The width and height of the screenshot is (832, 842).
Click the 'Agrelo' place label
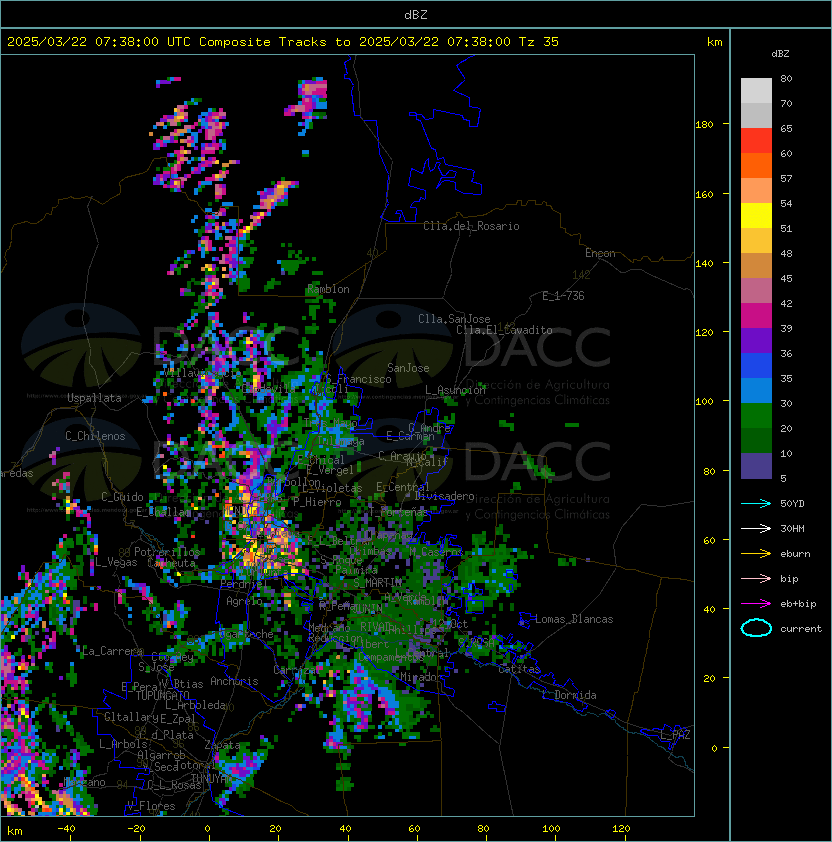(x=244, y=601)
